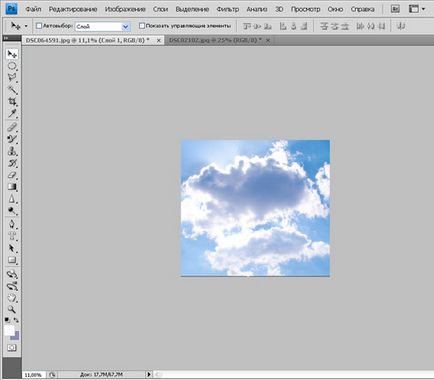Click the Photoshop Ps application logo
434x380 pixels.
[x=11, y=9]
